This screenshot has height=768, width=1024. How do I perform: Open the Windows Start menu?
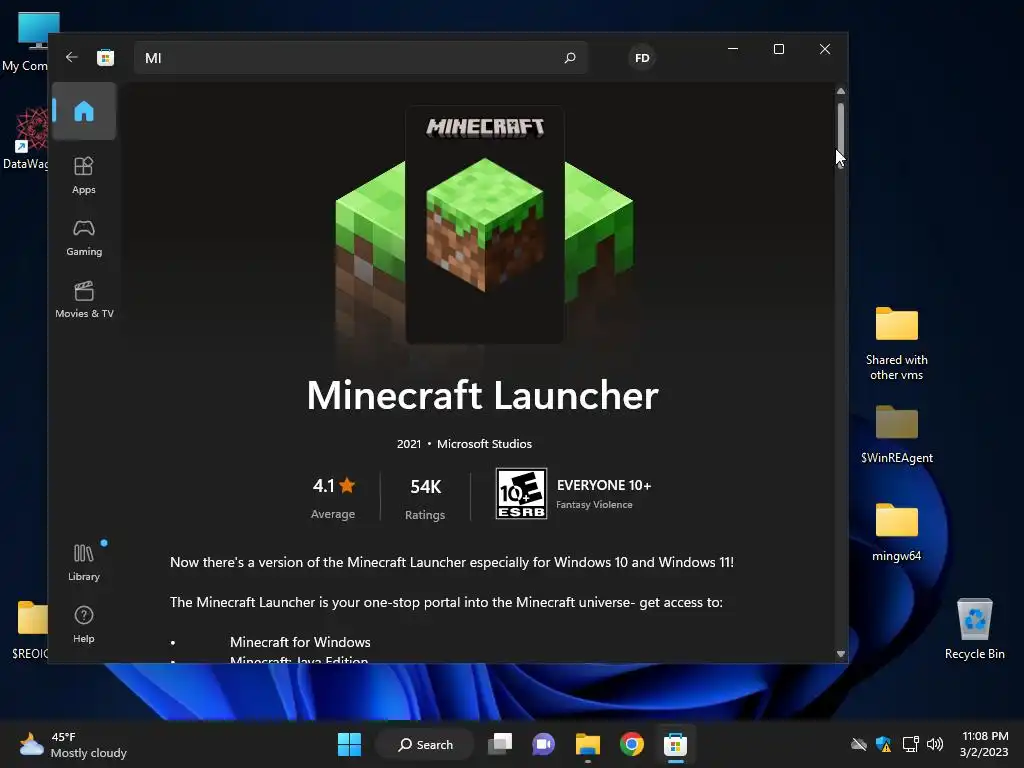tap(349, 744)
